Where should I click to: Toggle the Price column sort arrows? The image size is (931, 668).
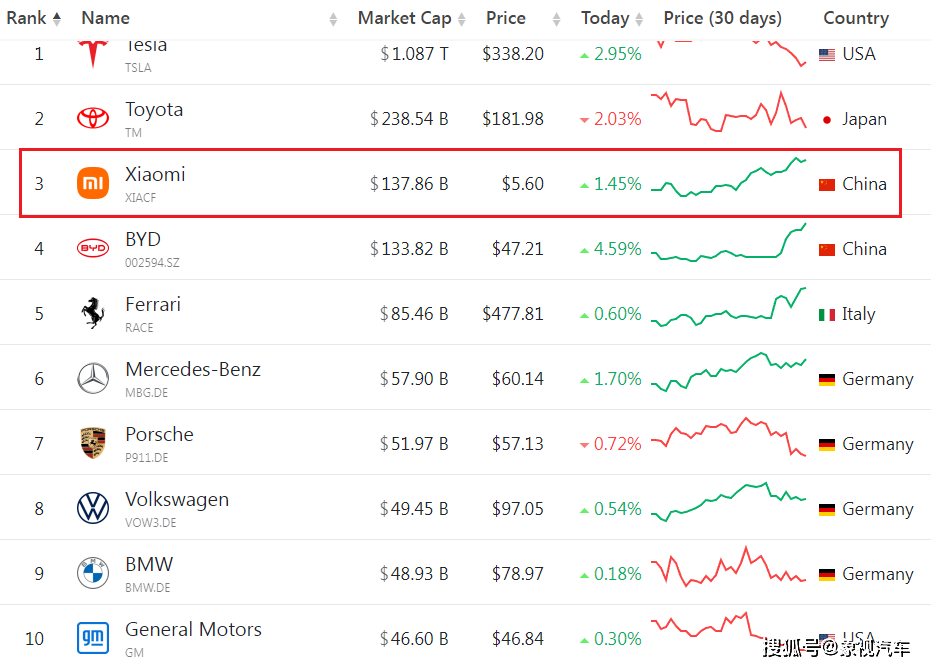[556, 20]
